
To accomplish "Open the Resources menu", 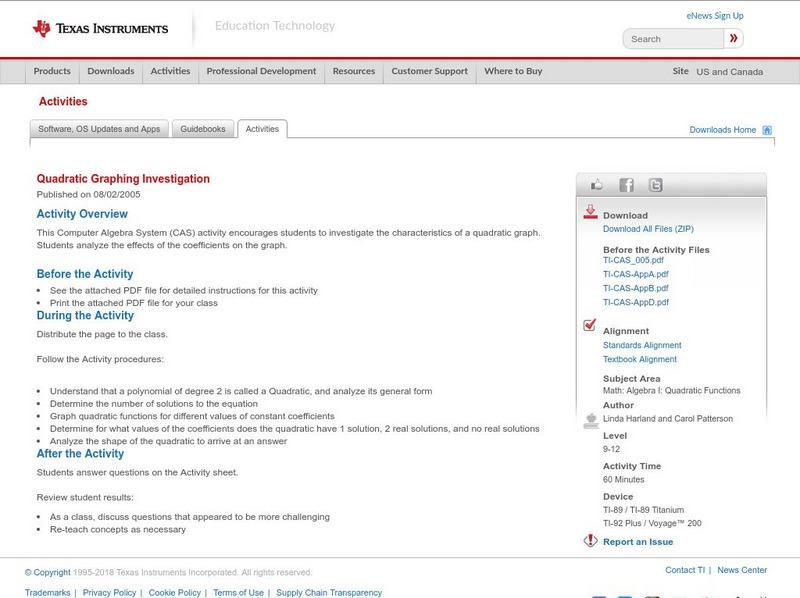I will click(x=354, y=71).
